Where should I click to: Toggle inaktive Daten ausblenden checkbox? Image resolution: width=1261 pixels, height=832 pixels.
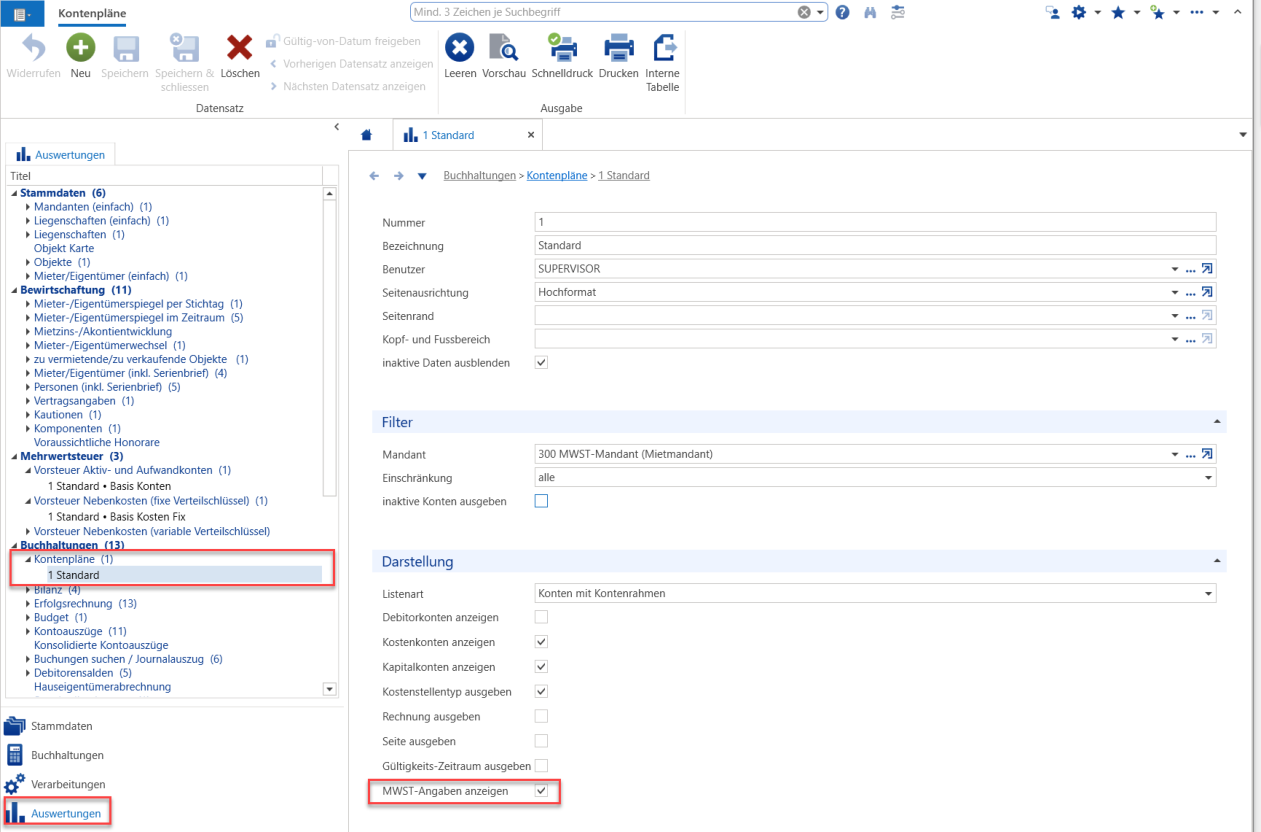pos(542,362)
